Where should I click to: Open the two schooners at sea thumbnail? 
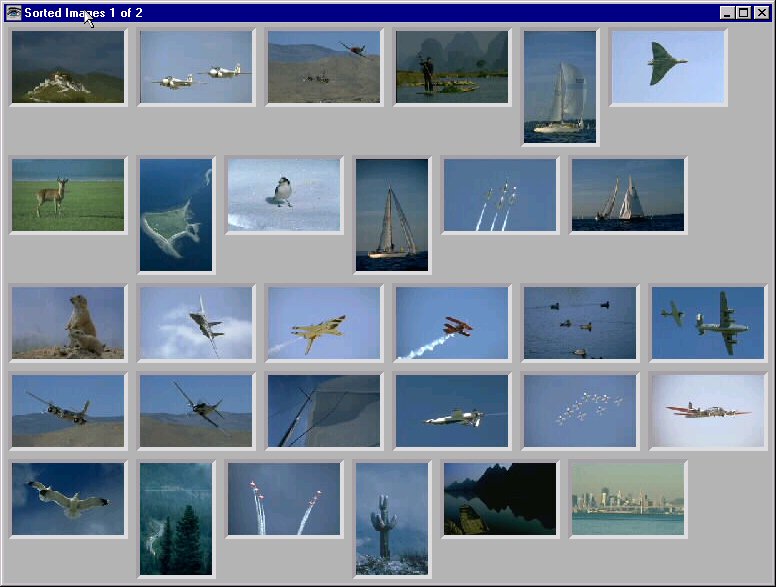coord(628,195)
